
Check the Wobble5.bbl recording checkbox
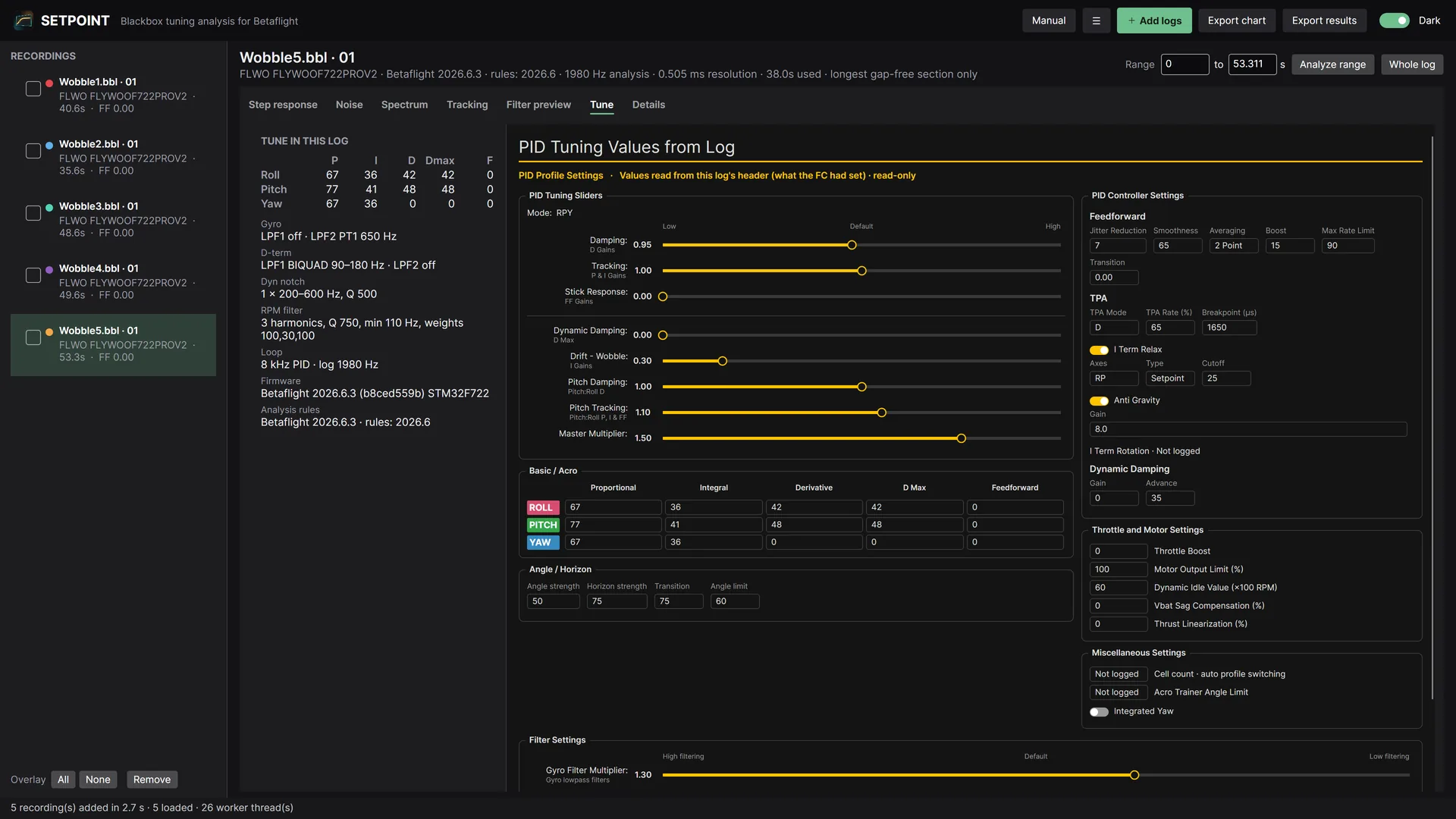pyautogui.click(x=33, y=337)
